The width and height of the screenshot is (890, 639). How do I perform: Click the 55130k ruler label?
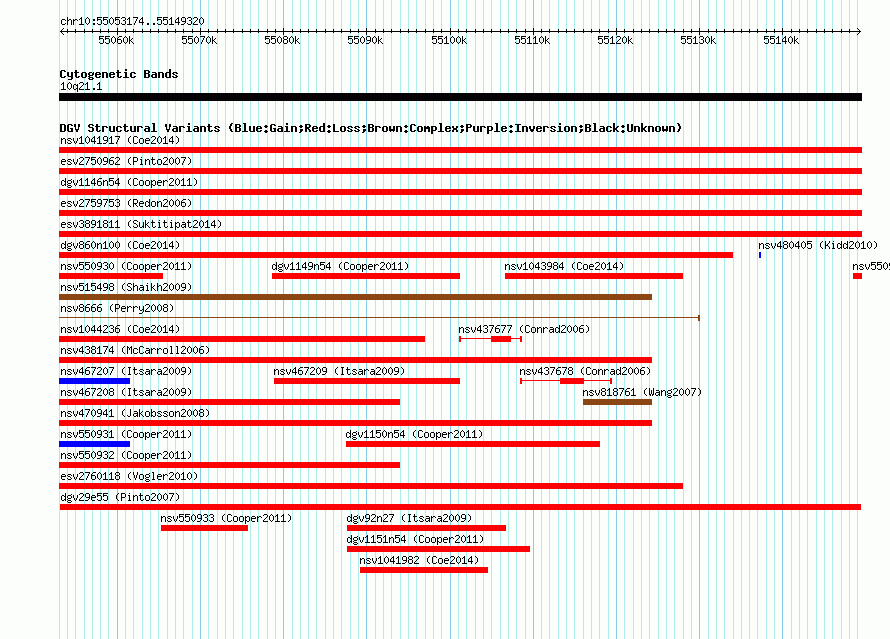pos(698,40)
